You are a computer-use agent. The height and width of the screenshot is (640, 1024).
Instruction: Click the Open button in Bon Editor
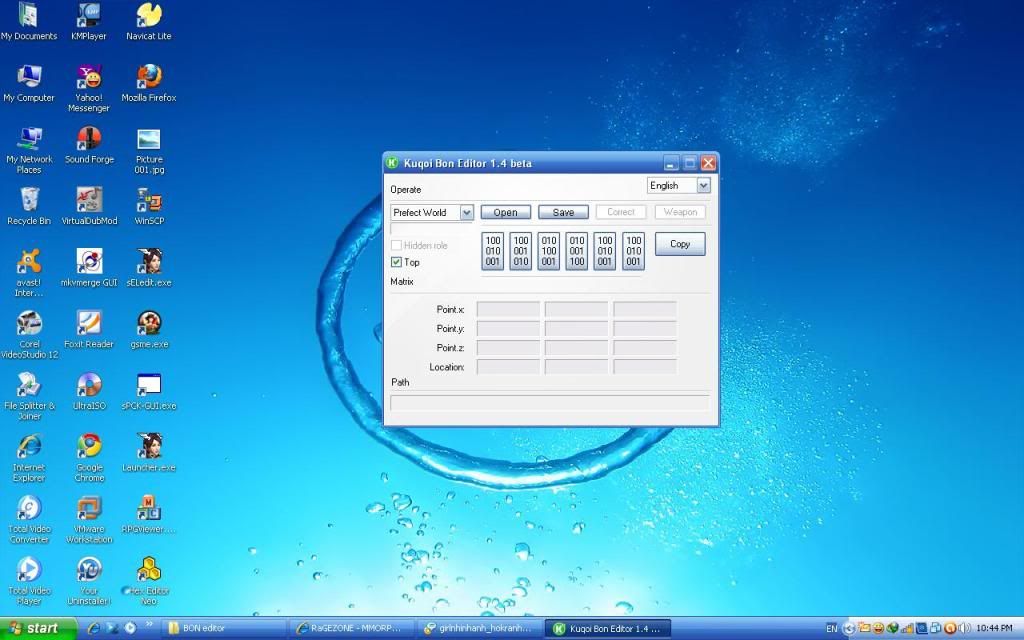[x=505, y=212]
